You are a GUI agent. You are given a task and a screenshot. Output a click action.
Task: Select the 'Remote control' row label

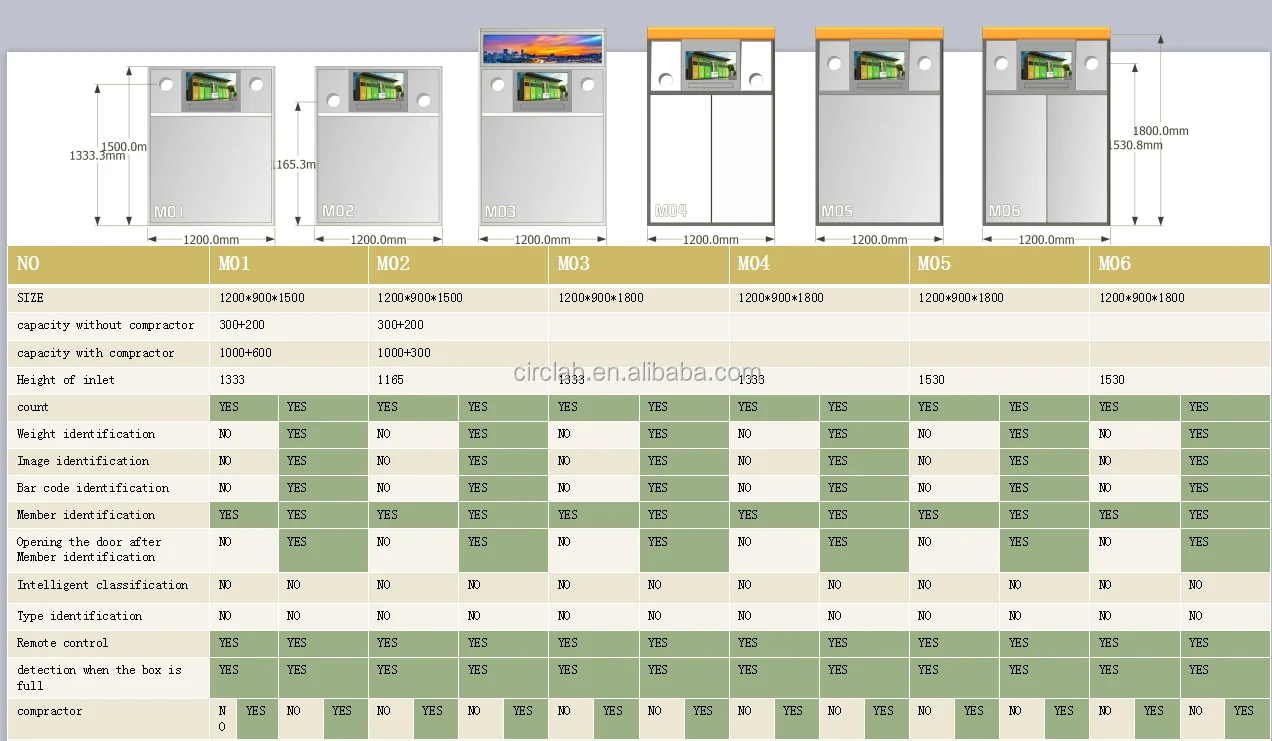pyautogui.click(x=63, y=643)
